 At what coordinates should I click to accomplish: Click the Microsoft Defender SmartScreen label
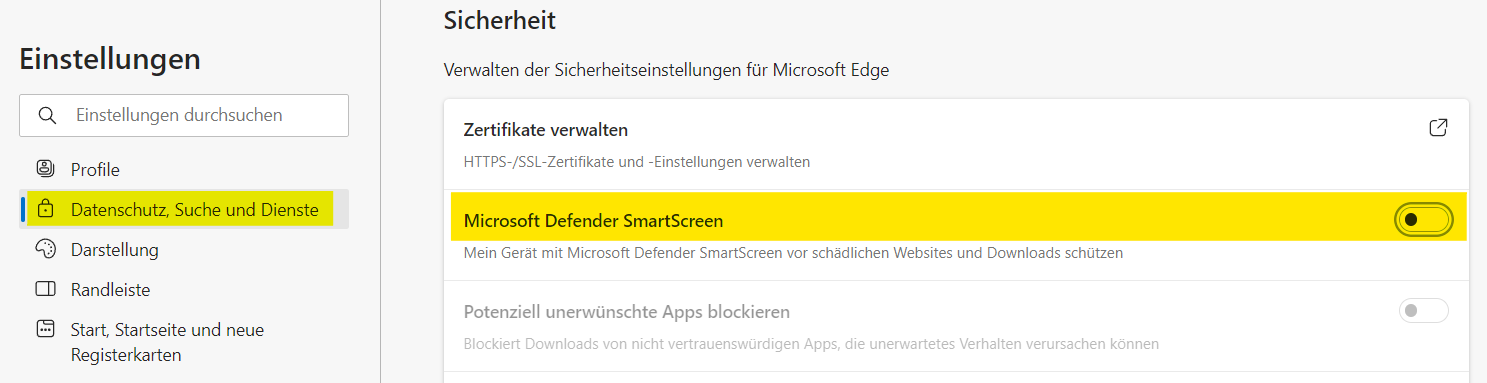tap(593, 221)
